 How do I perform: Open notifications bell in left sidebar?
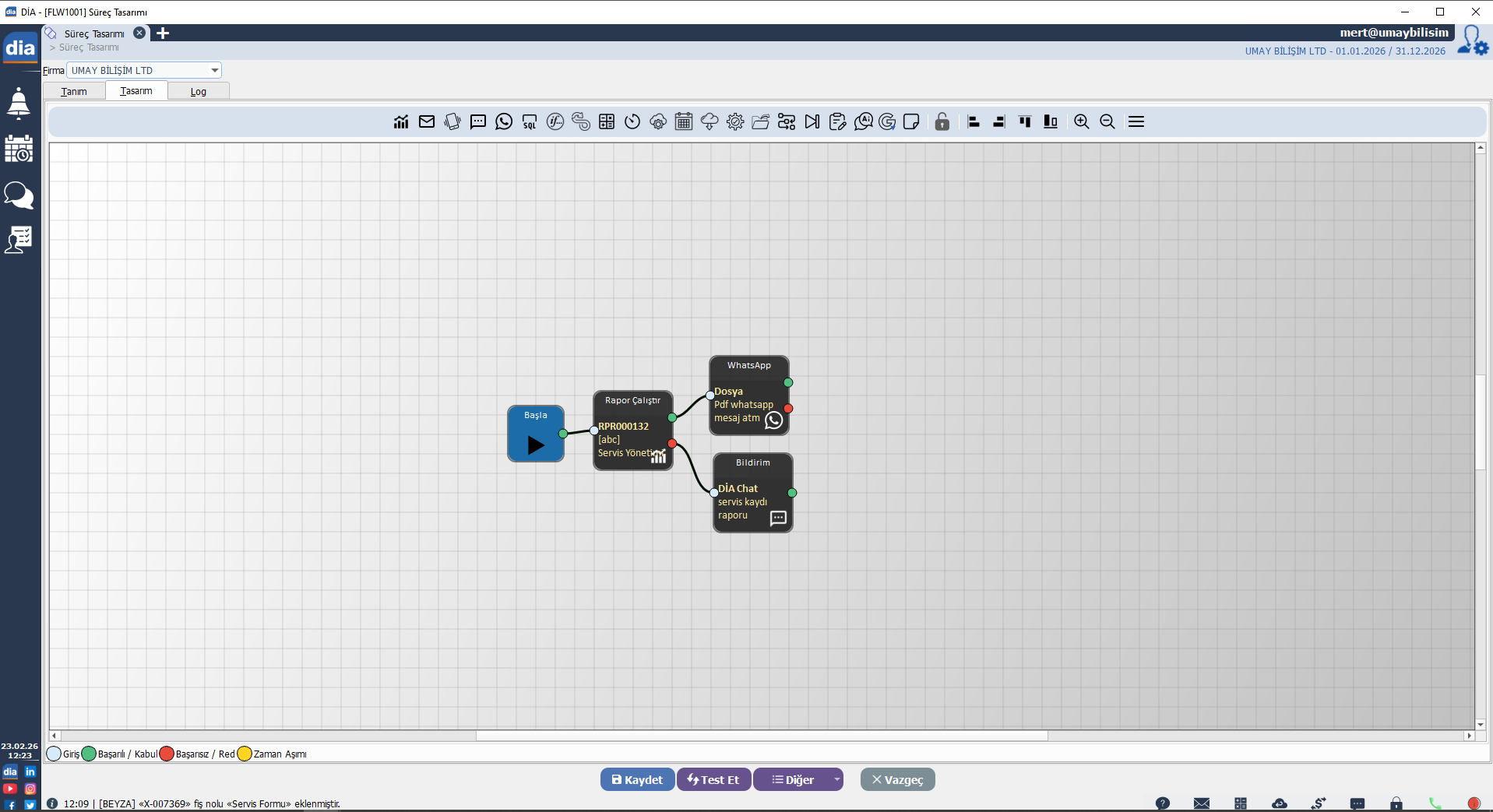tap(19, 103)
